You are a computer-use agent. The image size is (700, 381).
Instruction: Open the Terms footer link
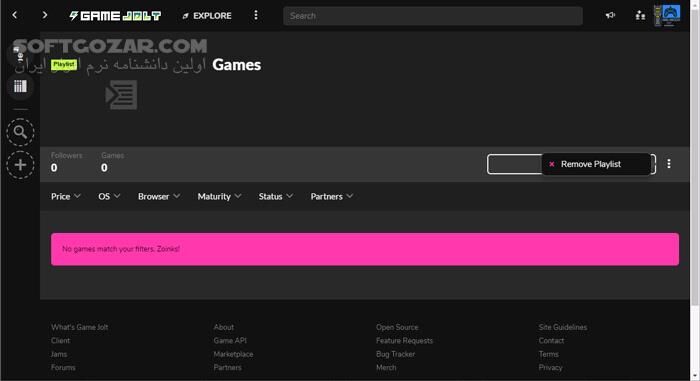(x=548, y=354)
